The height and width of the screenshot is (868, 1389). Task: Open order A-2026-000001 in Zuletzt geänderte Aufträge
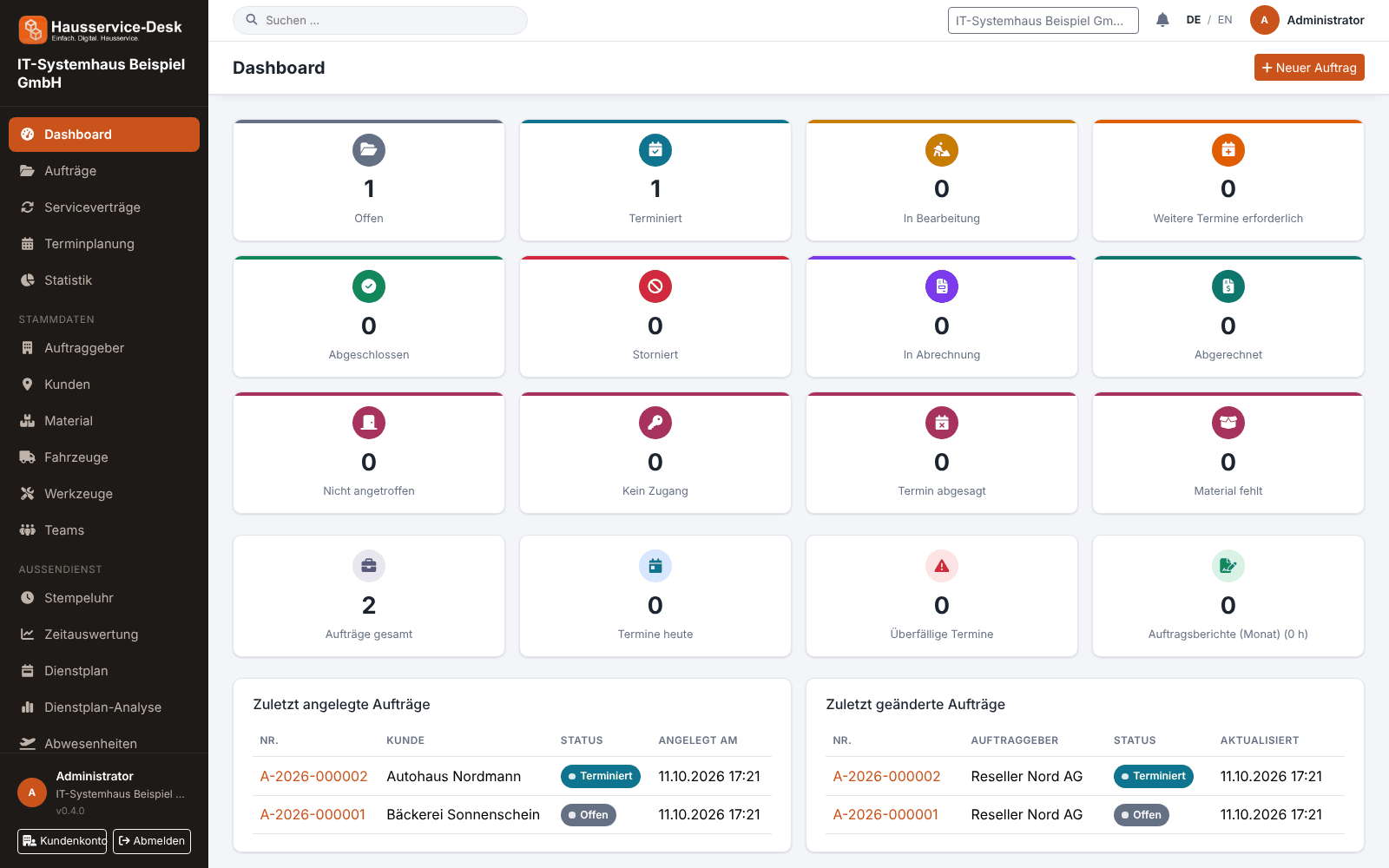(x=885, y=815)
